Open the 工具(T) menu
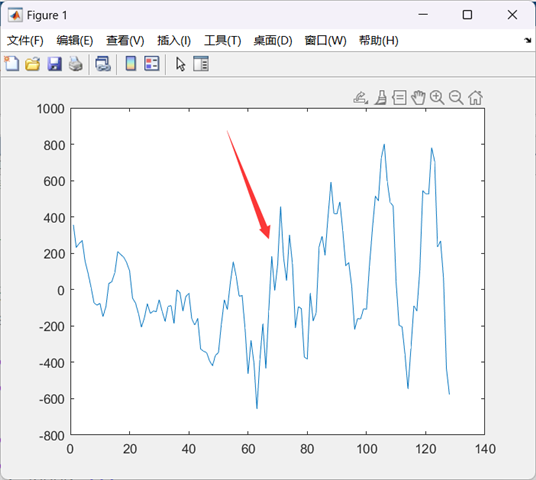The width and height of the screenshot is (536, 480). pos(223,41)
